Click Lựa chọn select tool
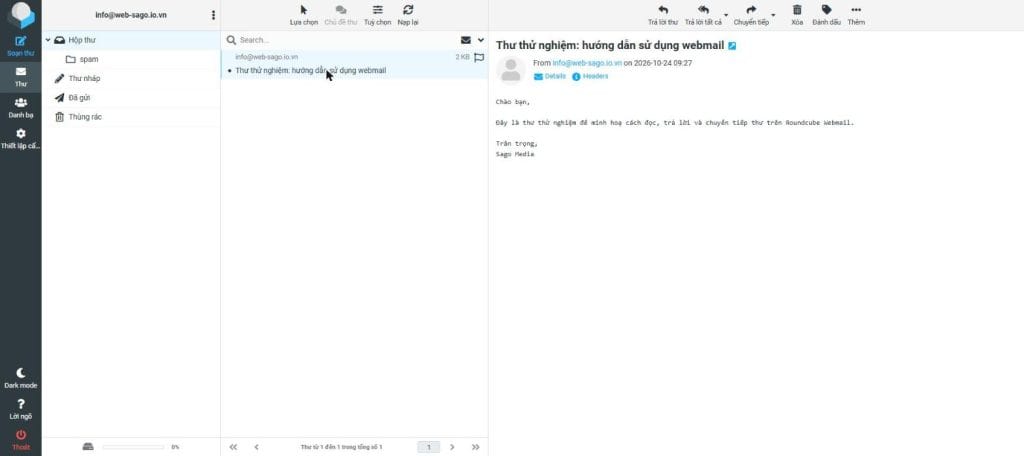This screenshot has width=1024, height=456. click(x=304, y=15)
